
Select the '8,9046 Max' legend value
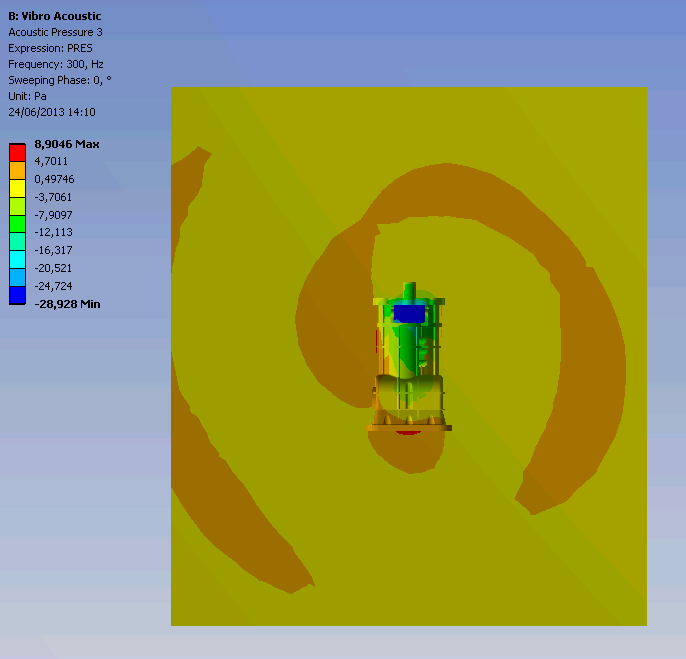67,144
